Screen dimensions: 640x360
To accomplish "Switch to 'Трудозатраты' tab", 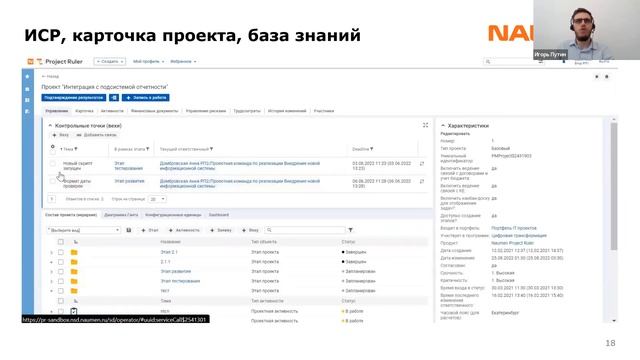I will (x=247, y=111).
